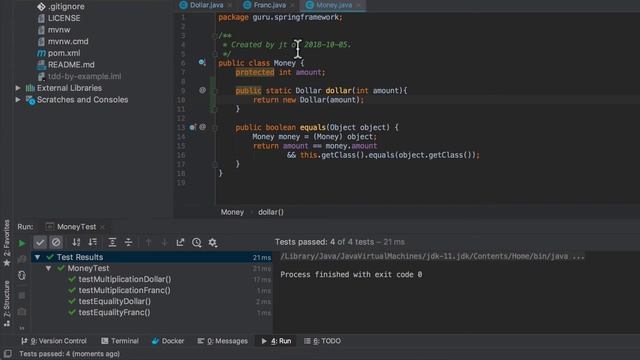Screen dimensions: 640x360
Task: Toggle Show Ignored tests button
Action: [x=56, y=242]
